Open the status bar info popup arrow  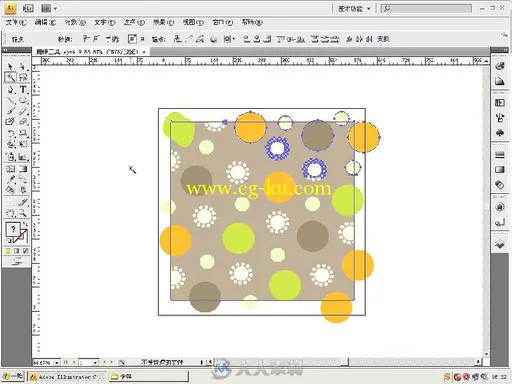[x=202, y=362]
